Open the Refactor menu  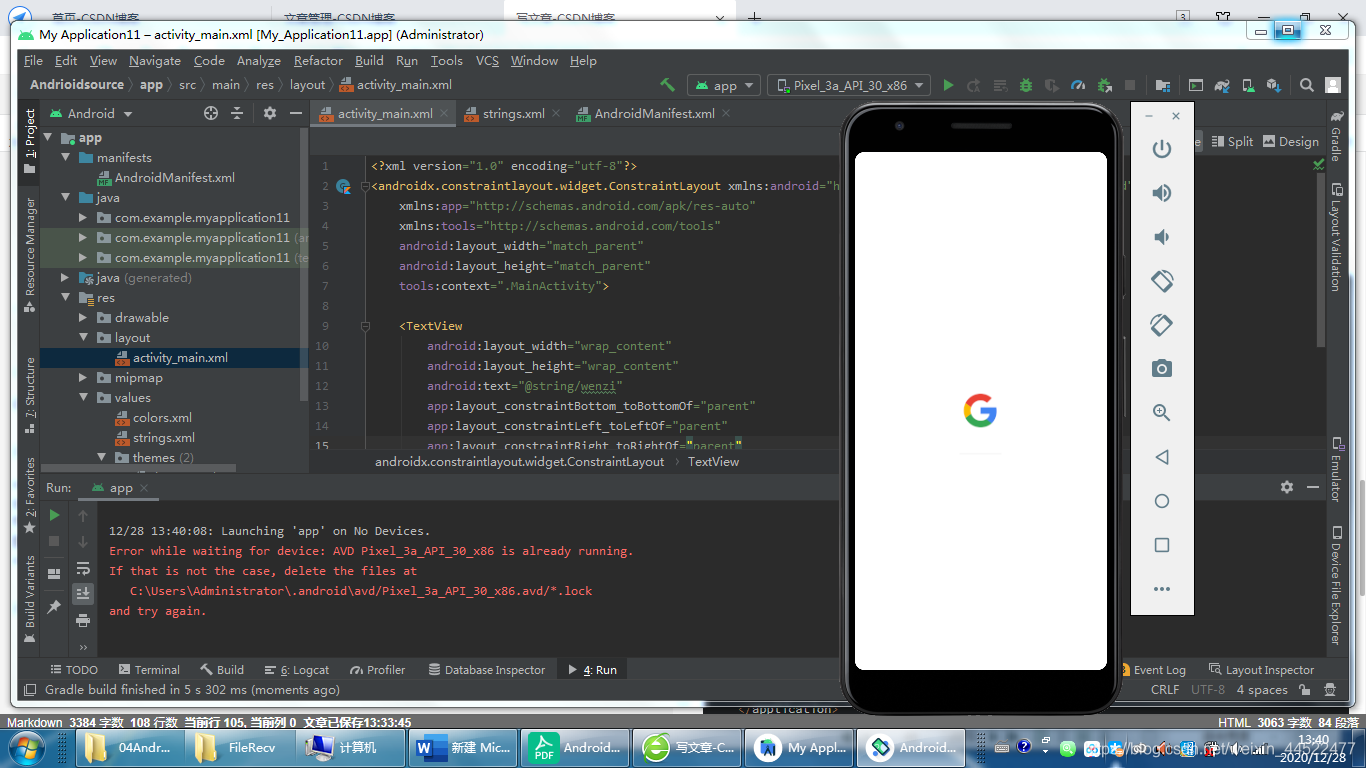tap(318, 61)
